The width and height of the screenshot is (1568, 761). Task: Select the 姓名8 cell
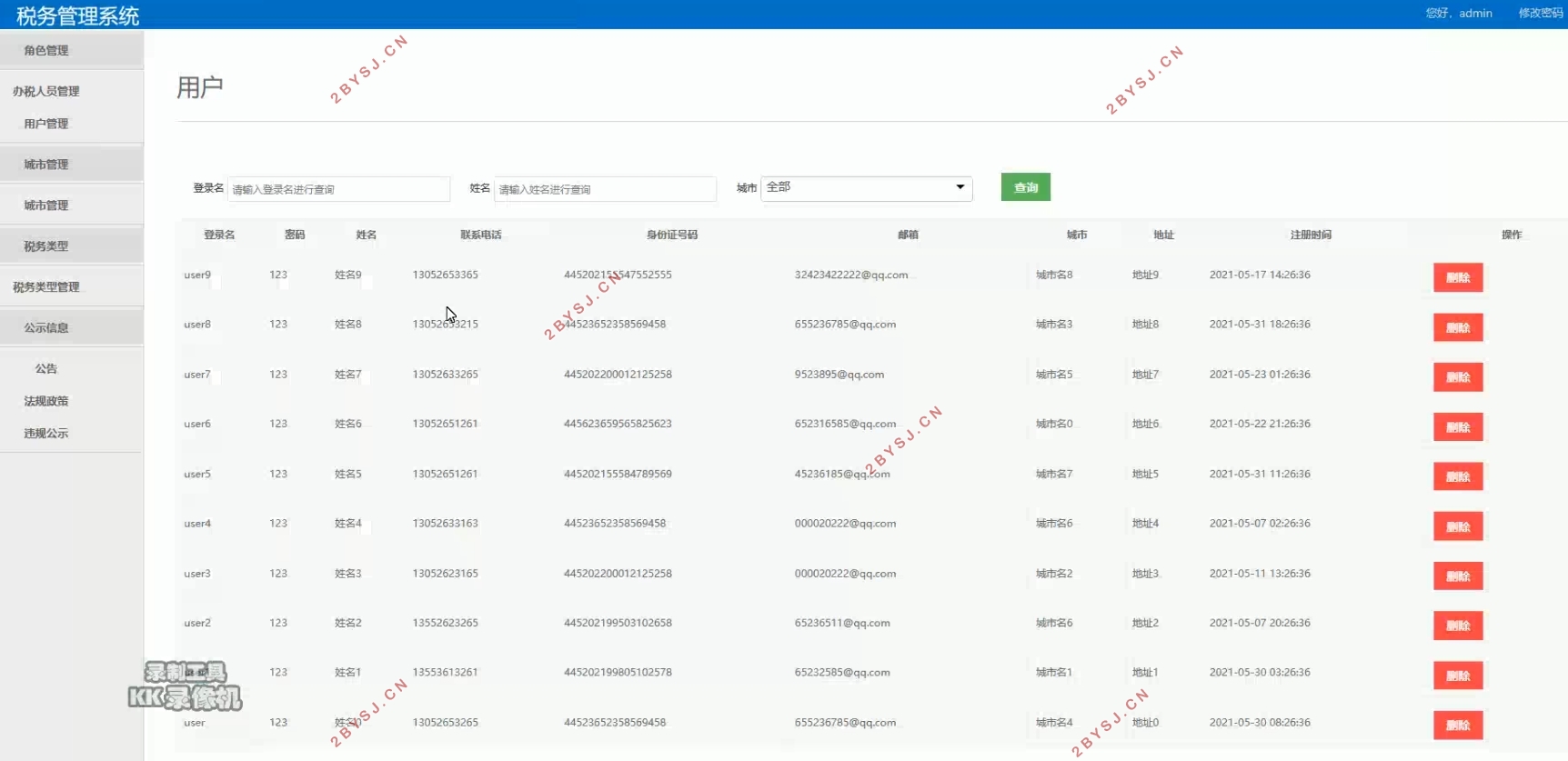[x=348, y=324]
